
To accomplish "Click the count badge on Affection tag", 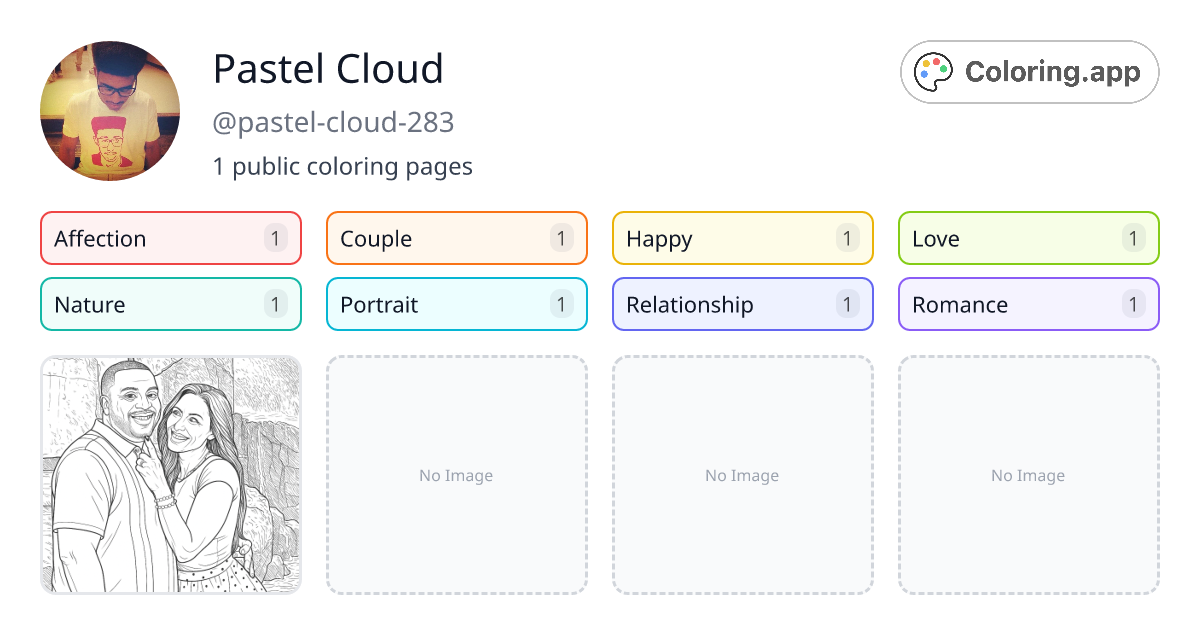I will point(275,238).
